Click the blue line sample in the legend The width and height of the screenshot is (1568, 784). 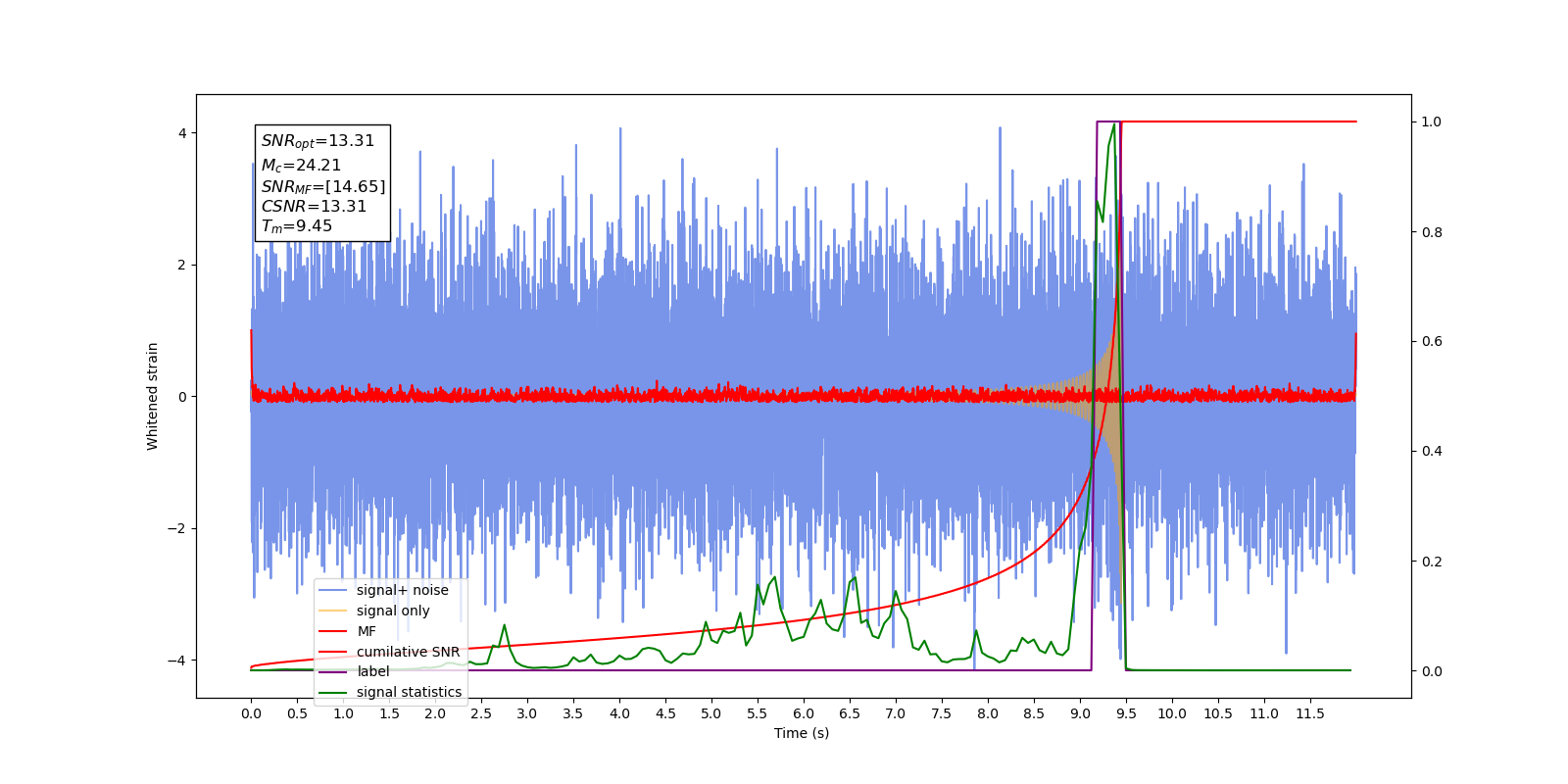coord(333,590)
